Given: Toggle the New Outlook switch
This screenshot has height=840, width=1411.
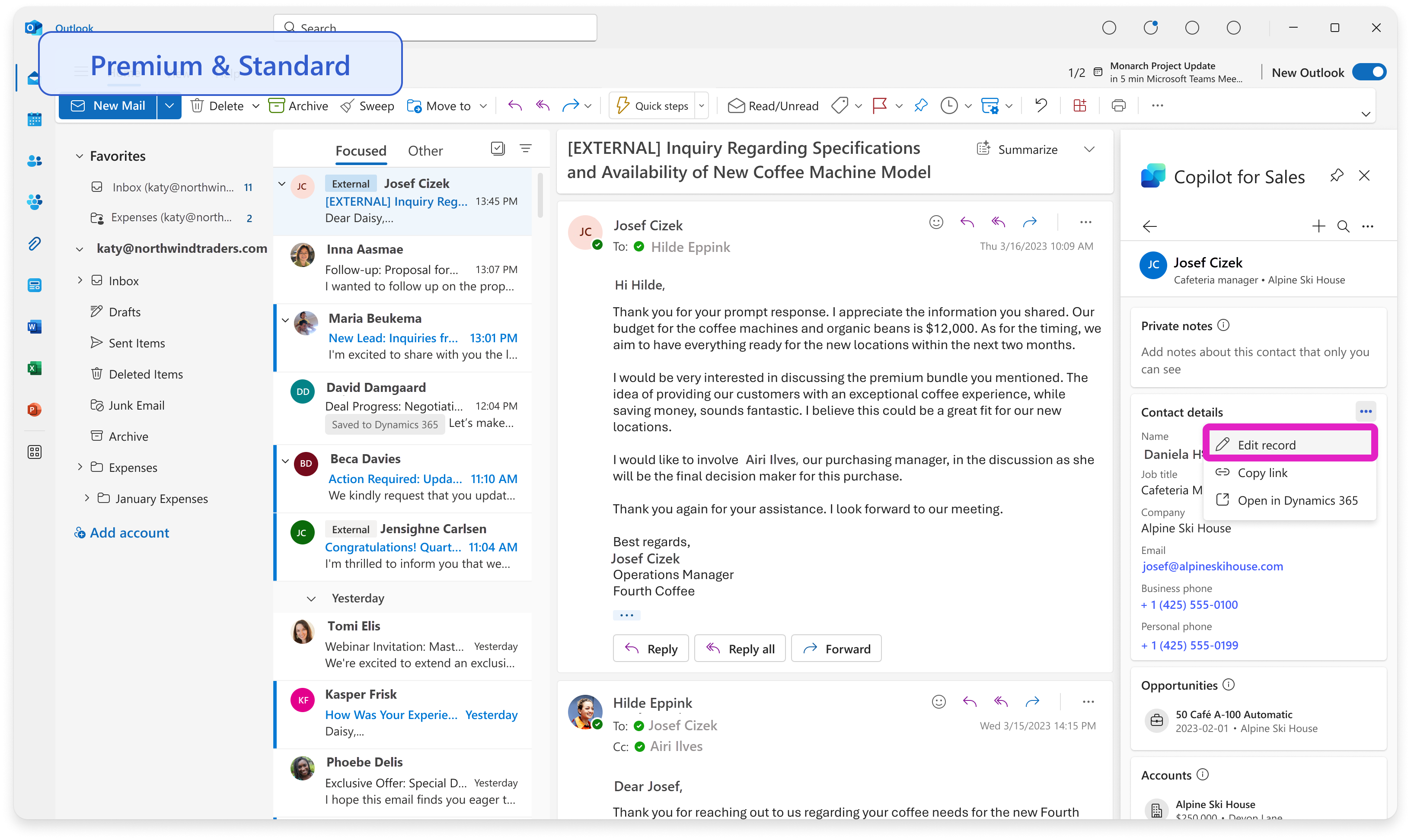Looking at the screenshot, I should pos(1369,72).
